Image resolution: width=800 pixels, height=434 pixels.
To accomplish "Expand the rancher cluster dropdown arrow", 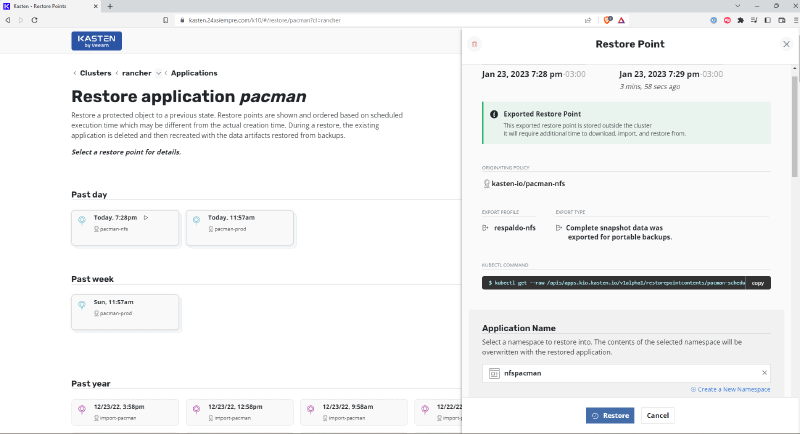I will [x=158, y=73].
